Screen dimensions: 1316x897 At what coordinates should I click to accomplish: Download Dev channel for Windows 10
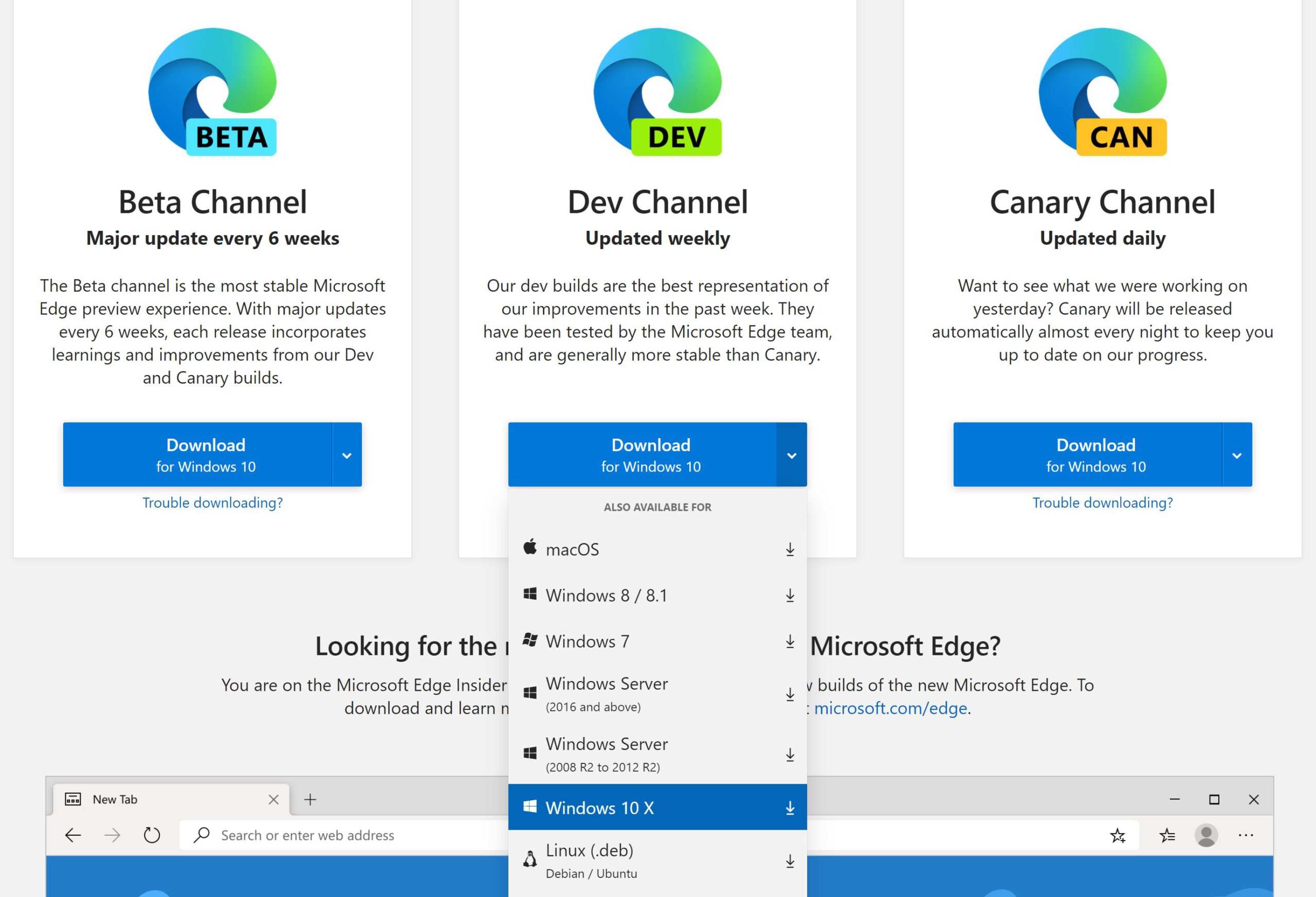coord(642,455)
